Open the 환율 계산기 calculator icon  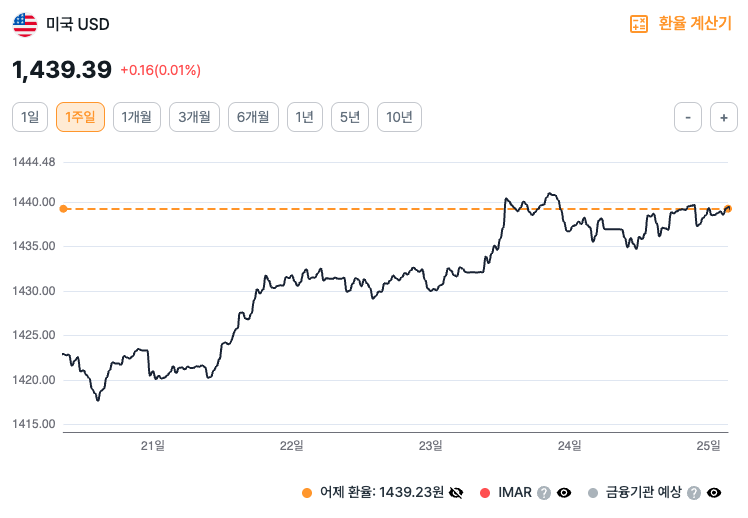(x=639, y=24)
